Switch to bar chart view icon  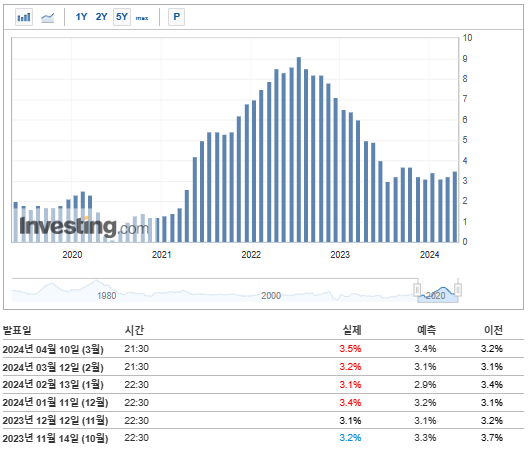click(x=24, y=17)
